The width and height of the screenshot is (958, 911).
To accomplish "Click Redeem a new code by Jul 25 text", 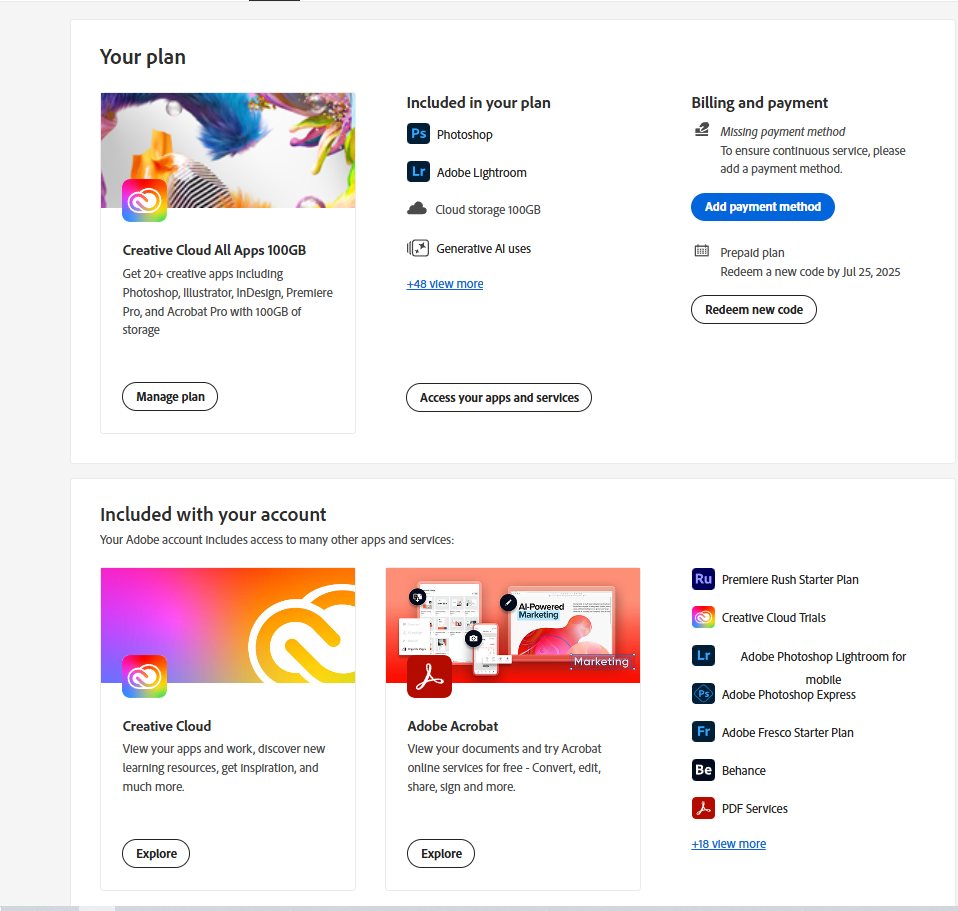I will pos(810,272).
